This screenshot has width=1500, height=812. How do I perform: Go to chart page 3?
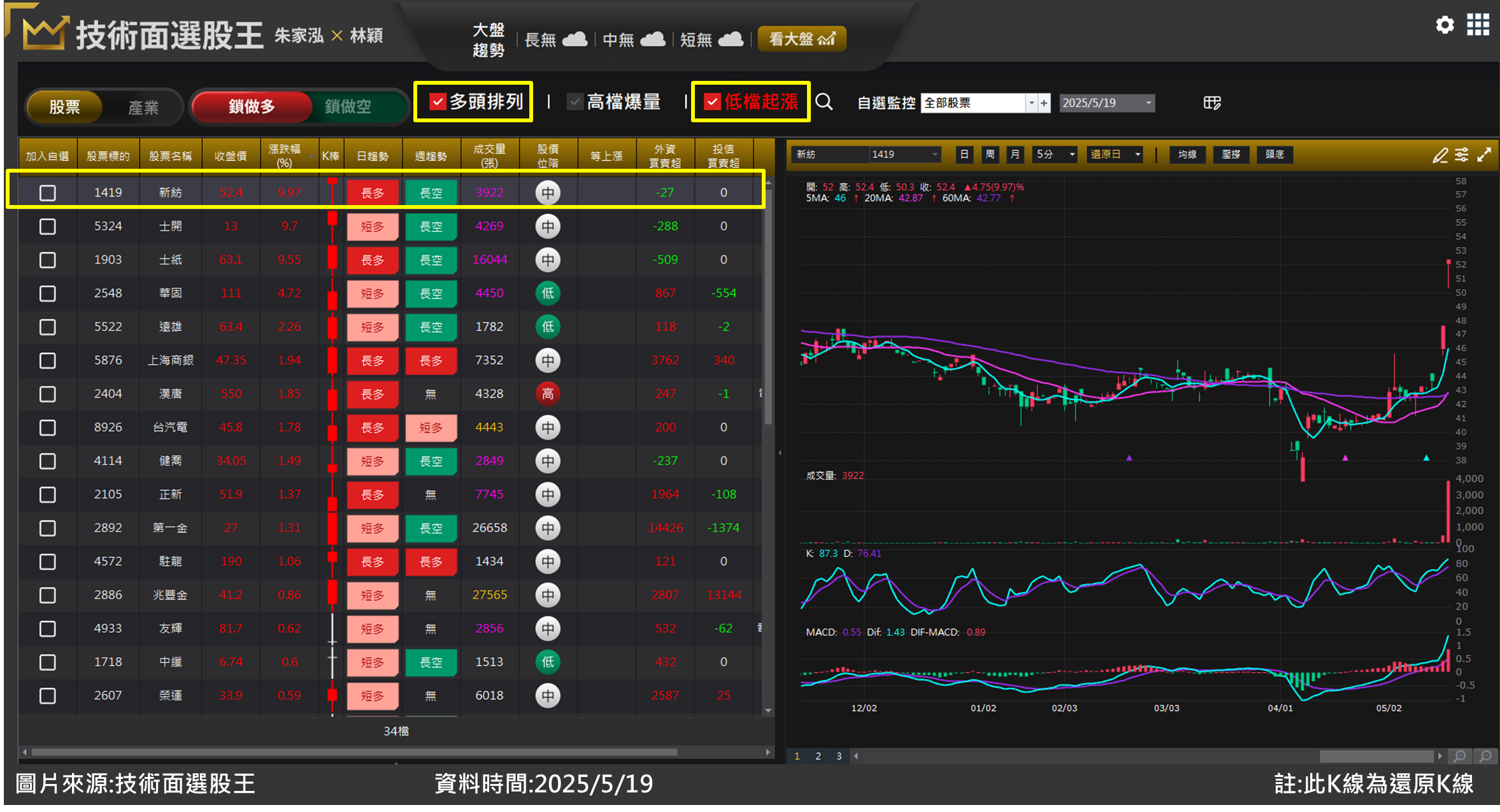(x=839, y=756)
